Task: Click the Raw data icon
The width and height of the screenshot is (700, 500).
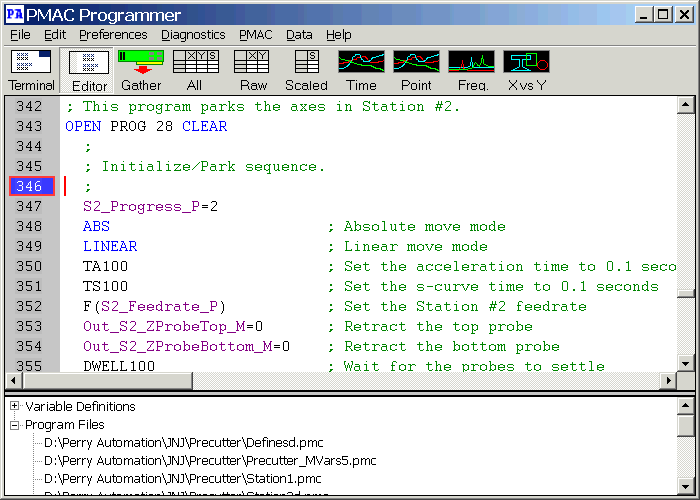Action: tap(253, 70)
